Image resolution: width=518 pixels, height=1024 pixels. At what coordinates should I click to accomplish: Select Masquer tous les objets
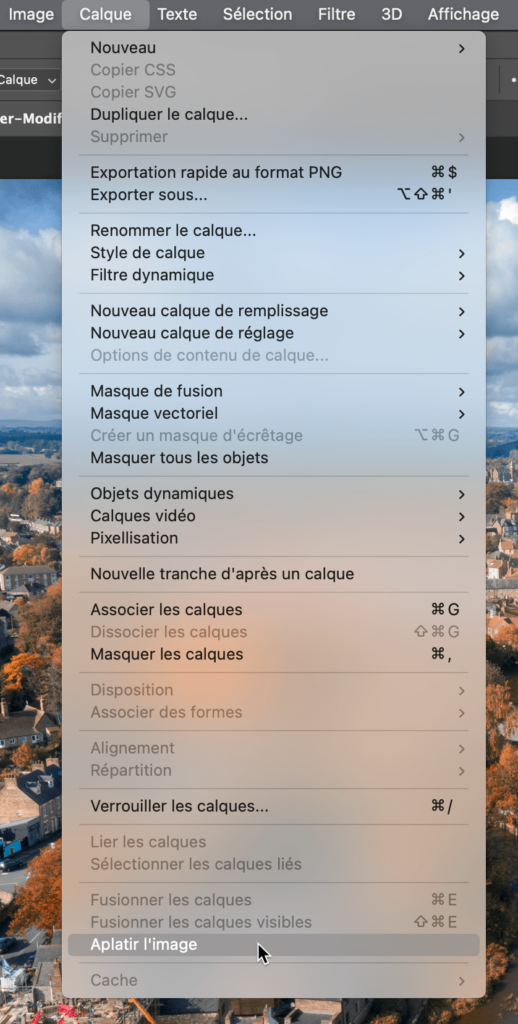pos(274,458)
